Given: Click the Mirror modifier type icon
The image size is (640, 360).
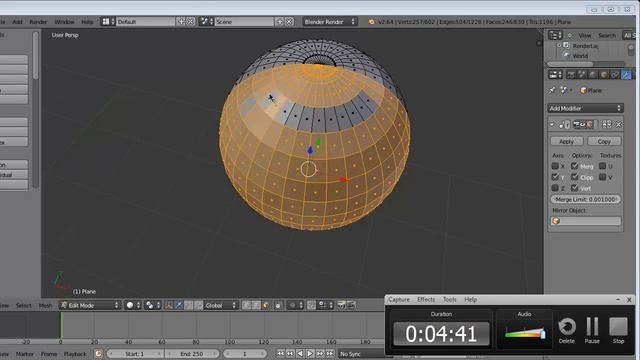Looking at the screenshot, I should point(564,124).
